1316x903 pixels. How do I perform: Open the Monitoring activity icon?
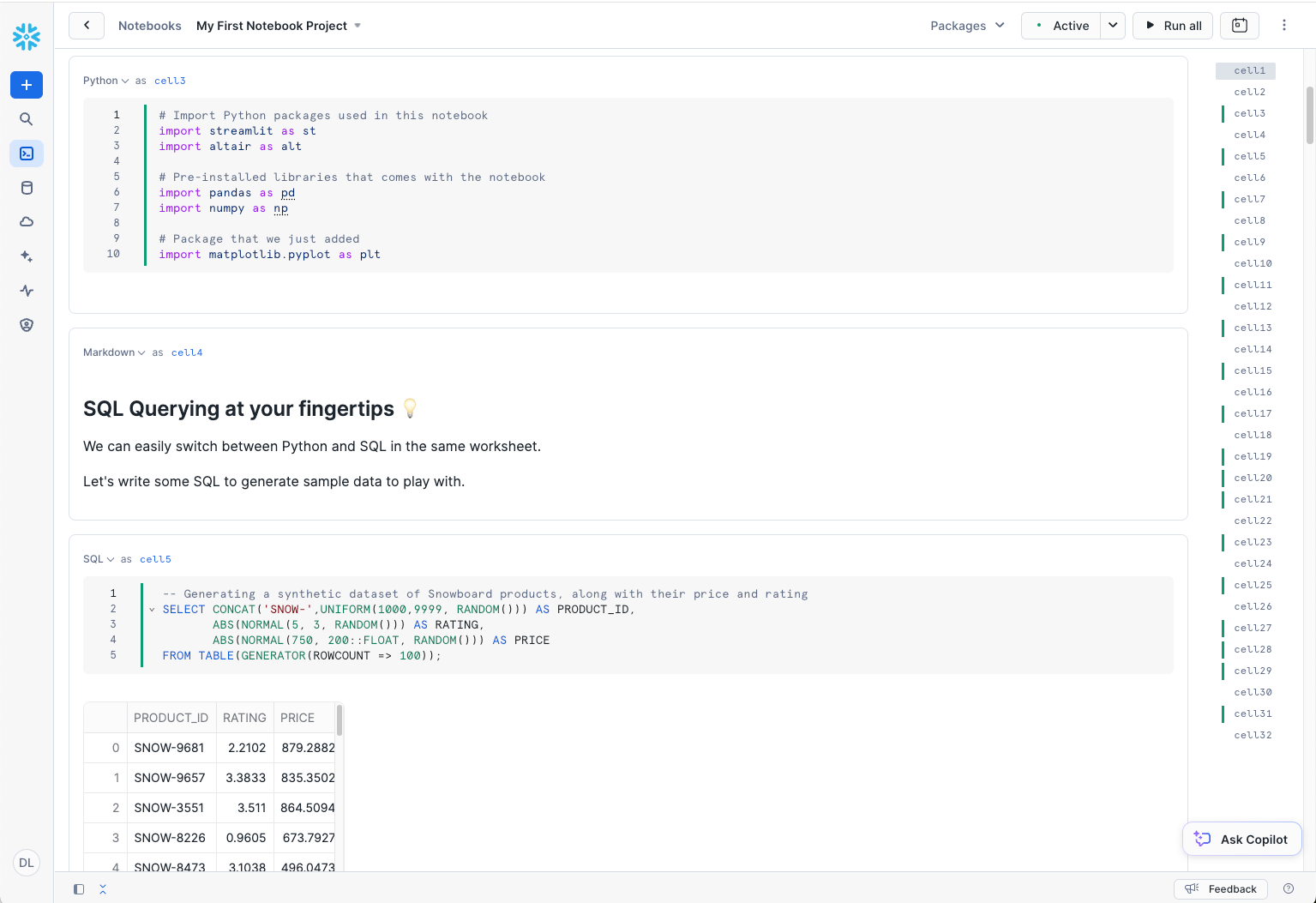(27, 291)
